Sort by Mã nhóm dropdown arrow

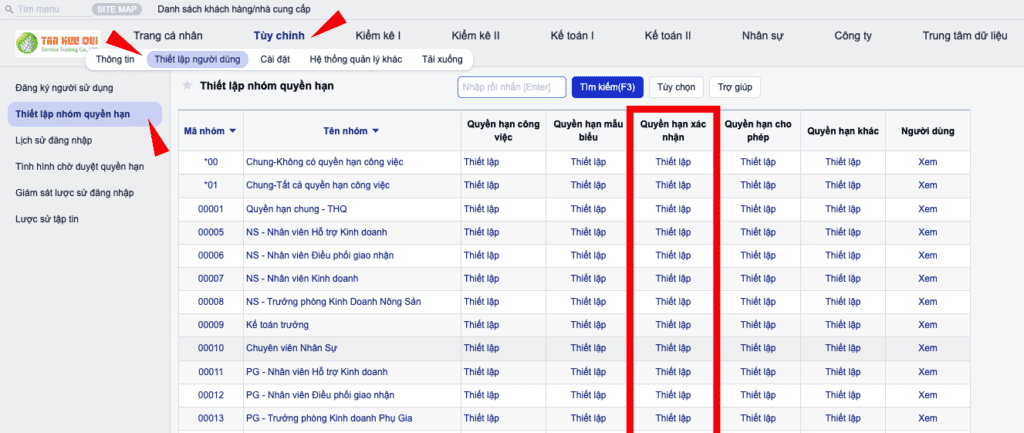(x=233, y=131)
